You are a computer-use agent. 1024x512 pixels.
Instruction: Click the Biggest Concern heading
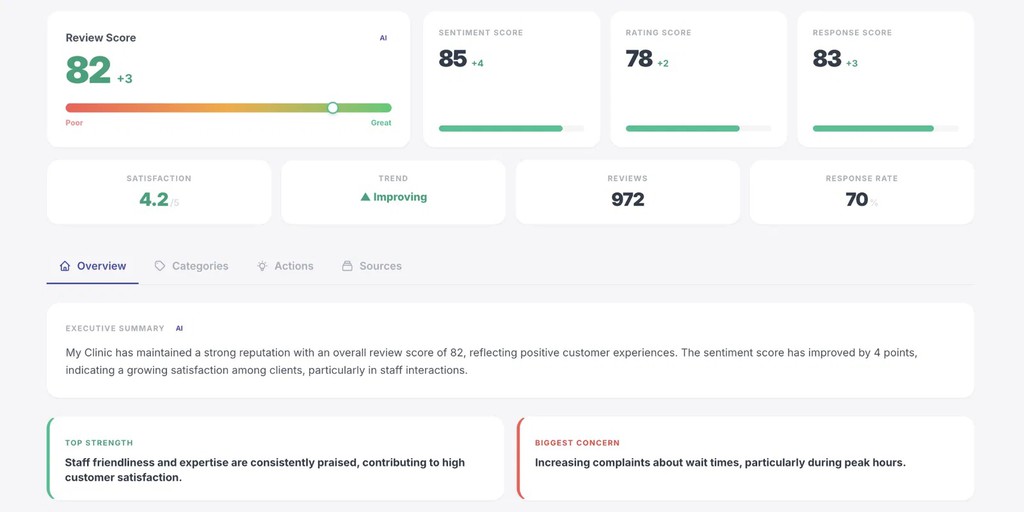[x=577, y=443]
